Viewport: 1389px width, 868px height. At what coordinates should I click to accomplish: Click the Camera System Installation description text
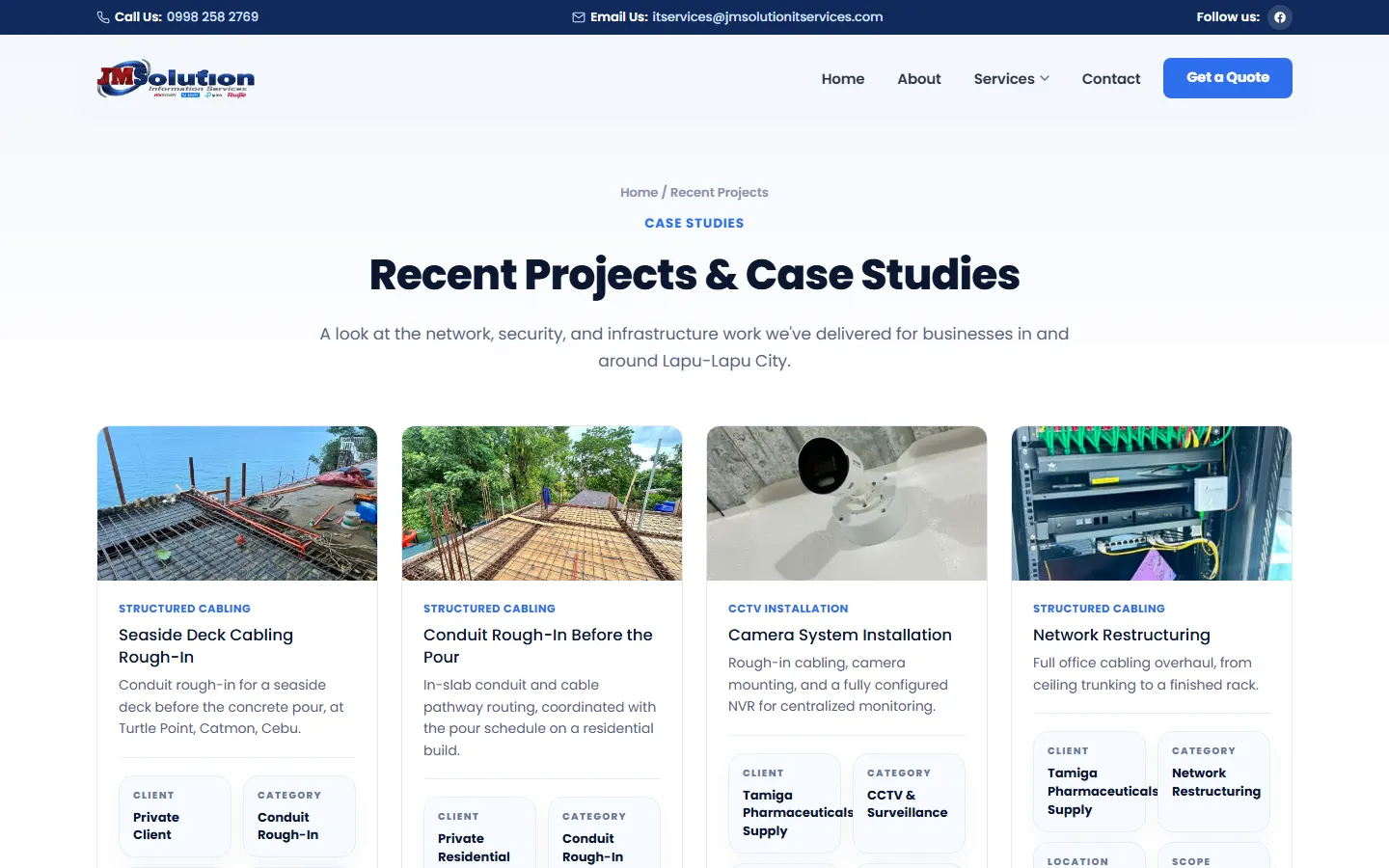[838, 685]
